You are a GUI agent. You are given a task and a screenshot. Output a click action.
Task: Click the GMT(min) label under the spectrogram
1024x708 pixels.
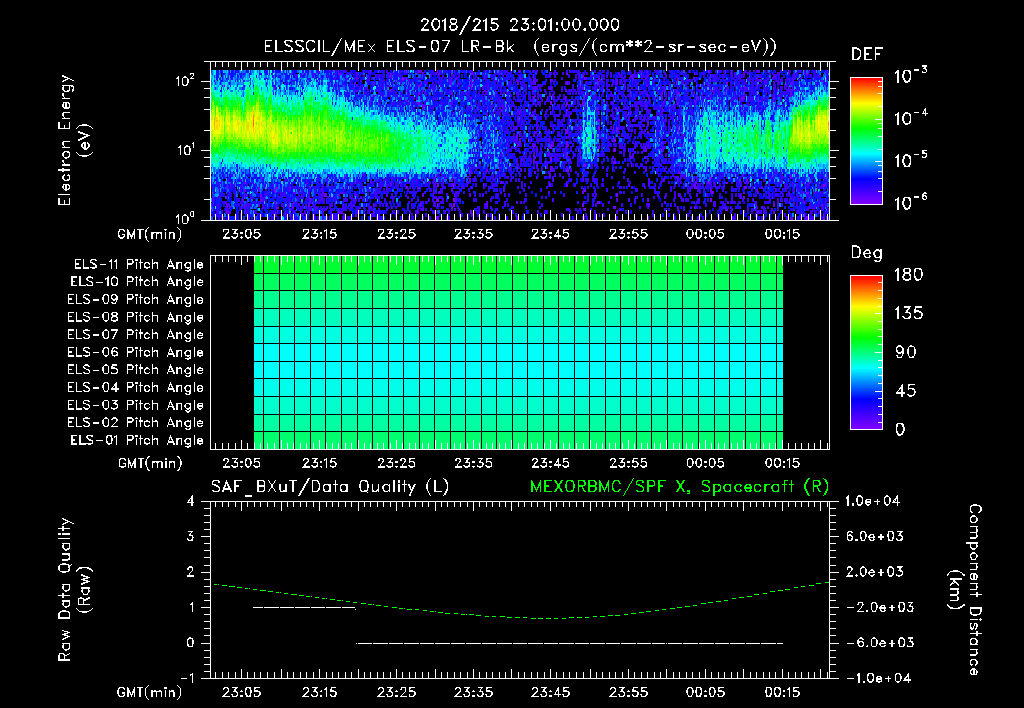pos(150,234)
